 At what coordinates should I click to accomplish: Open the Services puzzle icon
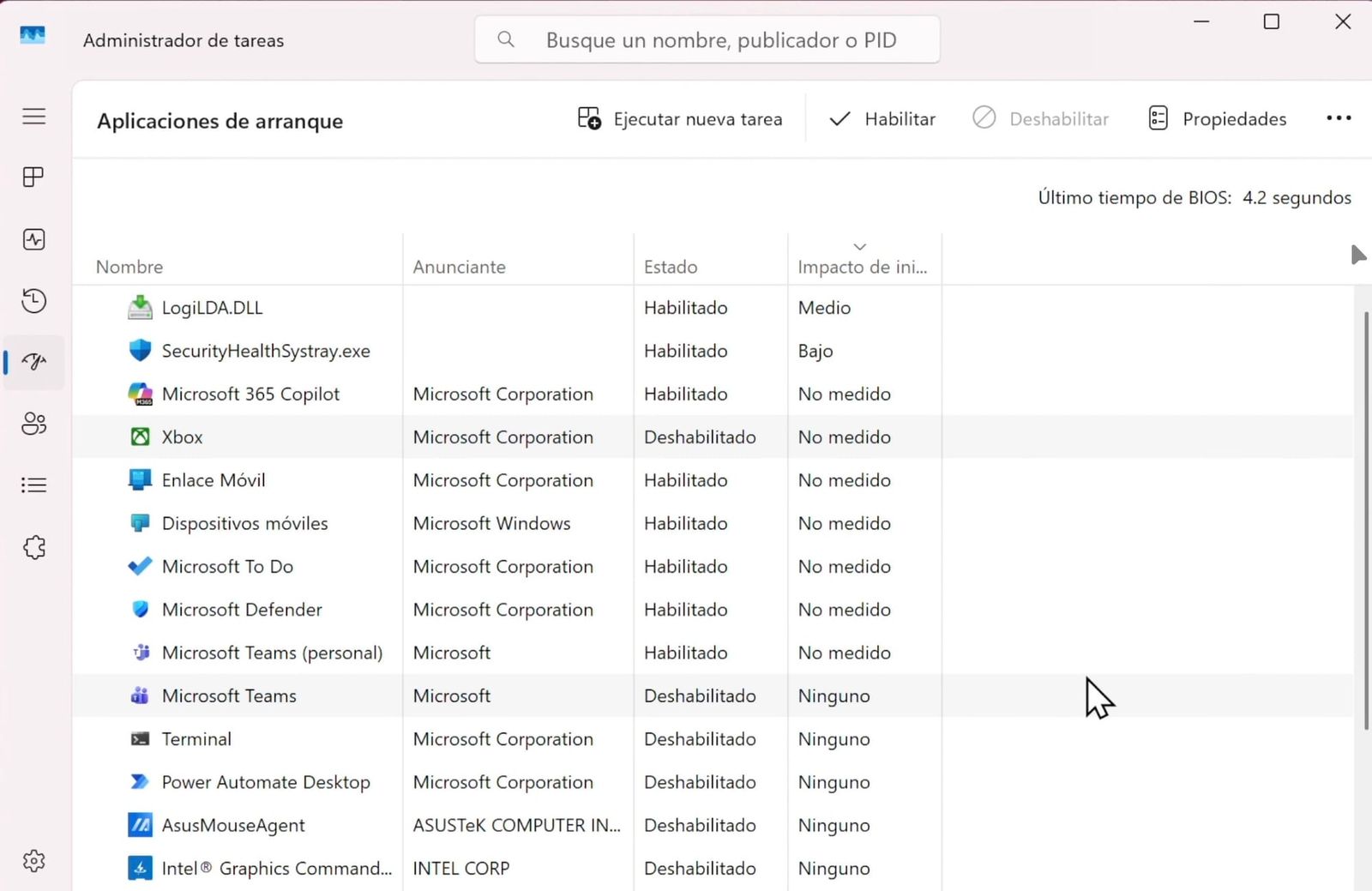point(34,547)
